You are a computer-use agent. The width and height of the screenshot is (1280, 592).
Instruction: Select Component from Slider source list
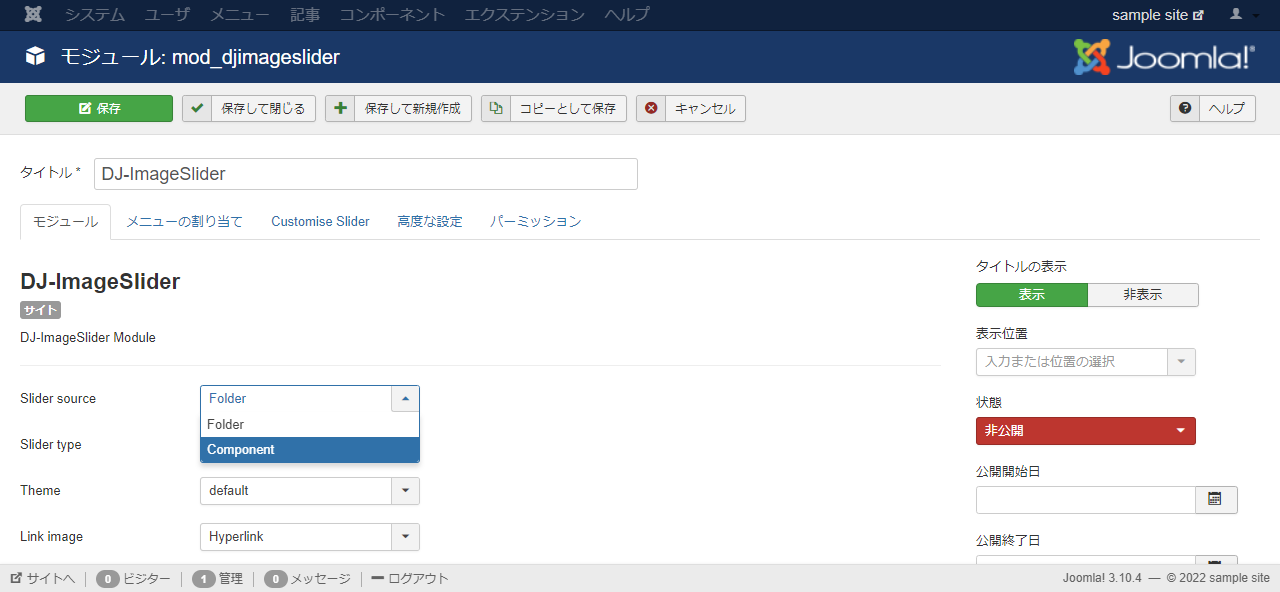click(309, 450)
